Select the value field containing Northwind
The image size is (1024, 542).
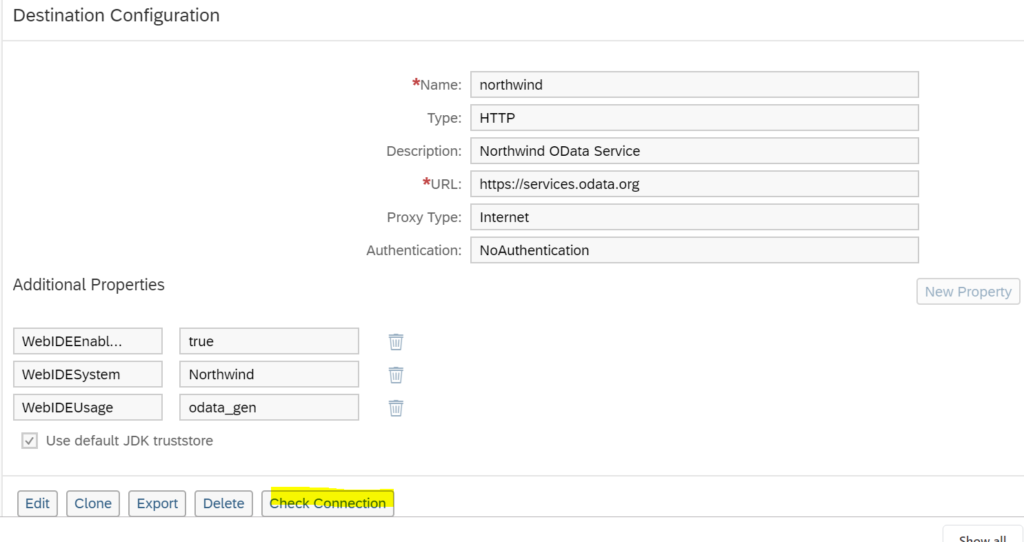[269, 375]
